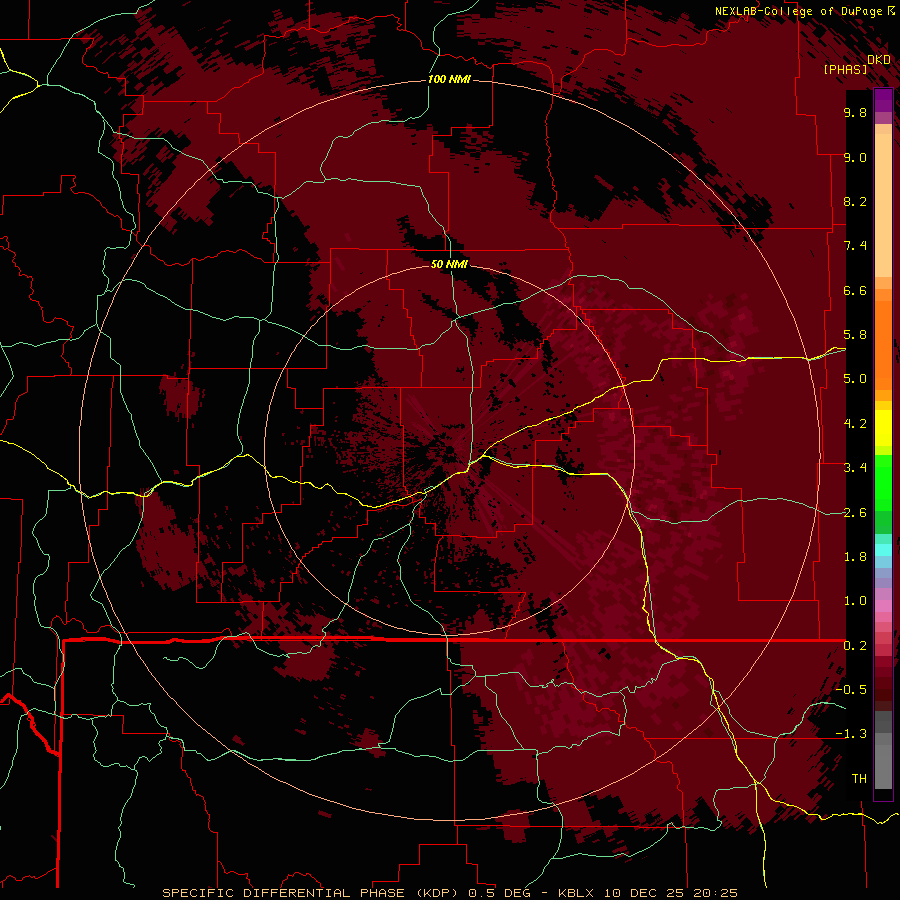Click the DKD label above color scale
Screen dimensions: 900x900
pyautogui.click(x=879, y=59)
